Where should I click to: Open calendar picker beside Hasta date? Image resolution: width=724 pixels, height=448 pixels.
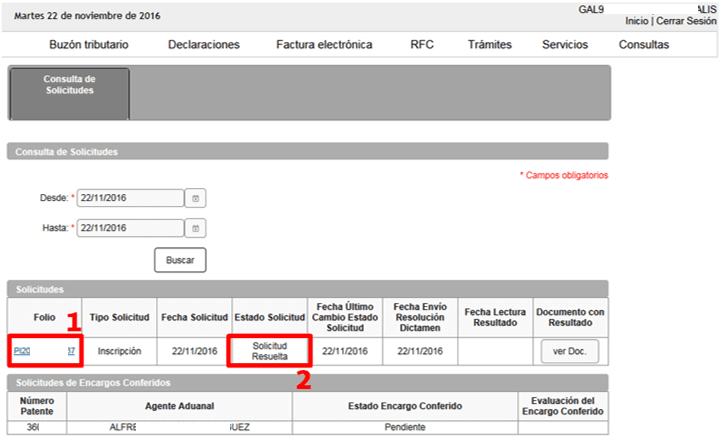tap(195, 228)
